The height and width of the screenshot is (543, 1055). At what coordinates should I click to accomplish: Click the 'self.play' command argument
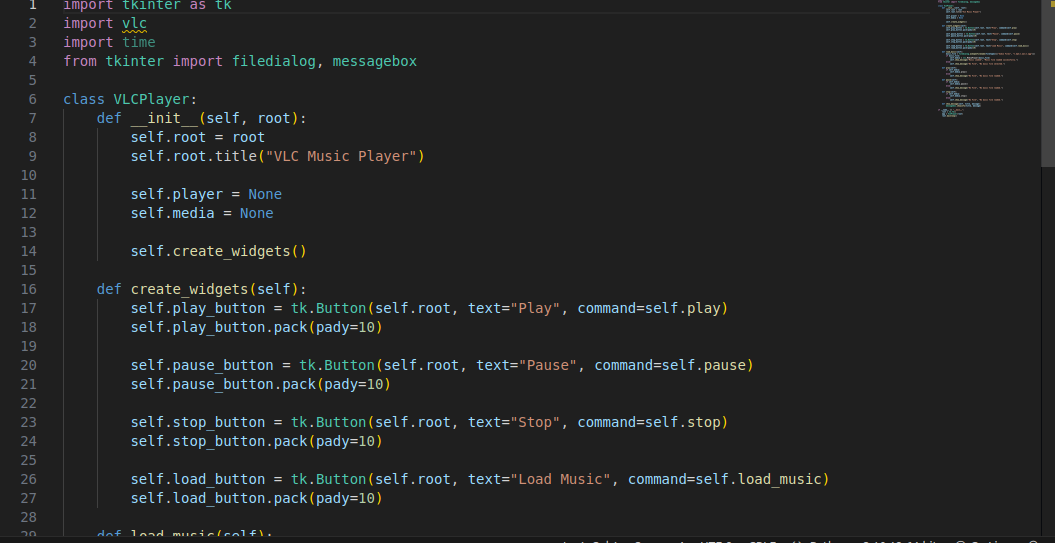[x=683, y=308]
